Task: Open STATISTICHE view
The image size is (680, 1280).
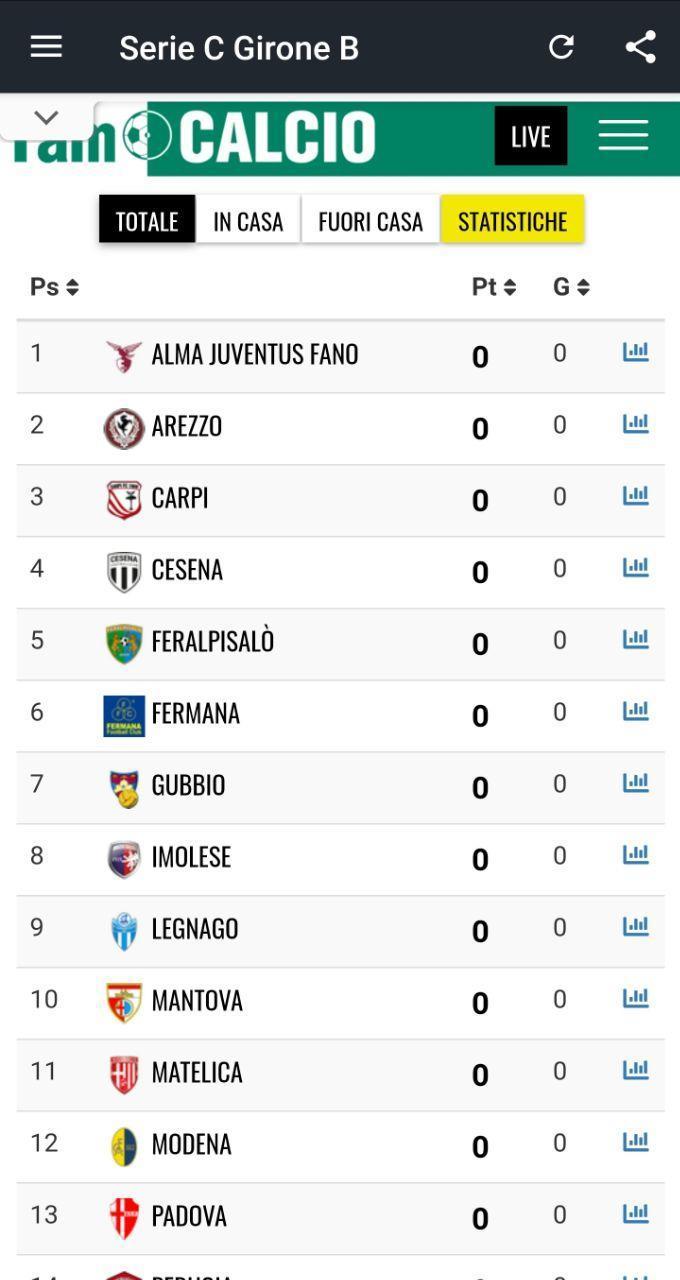Action: (512, 218)
